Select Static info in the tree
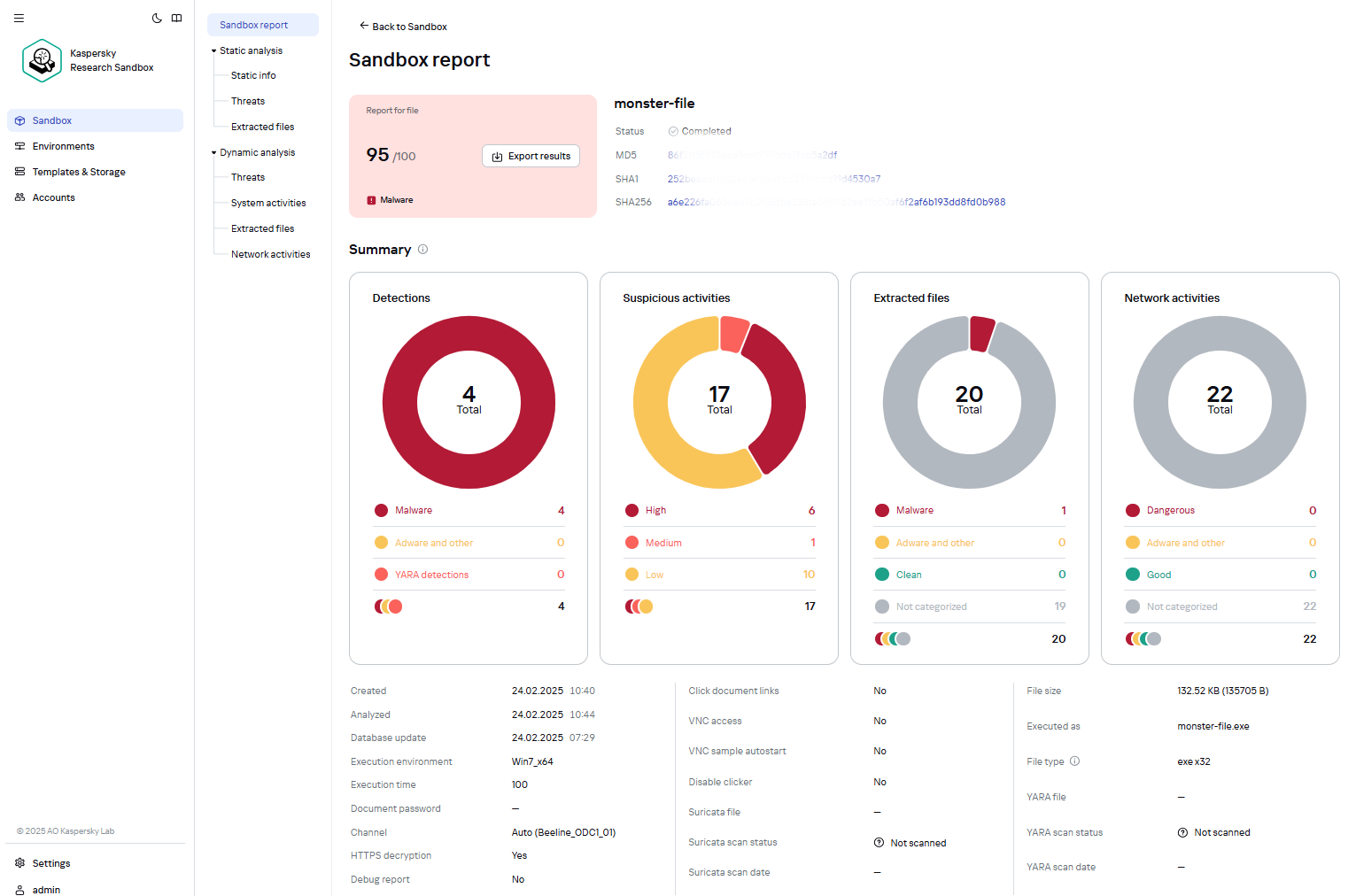 click(x=253, y=75)
